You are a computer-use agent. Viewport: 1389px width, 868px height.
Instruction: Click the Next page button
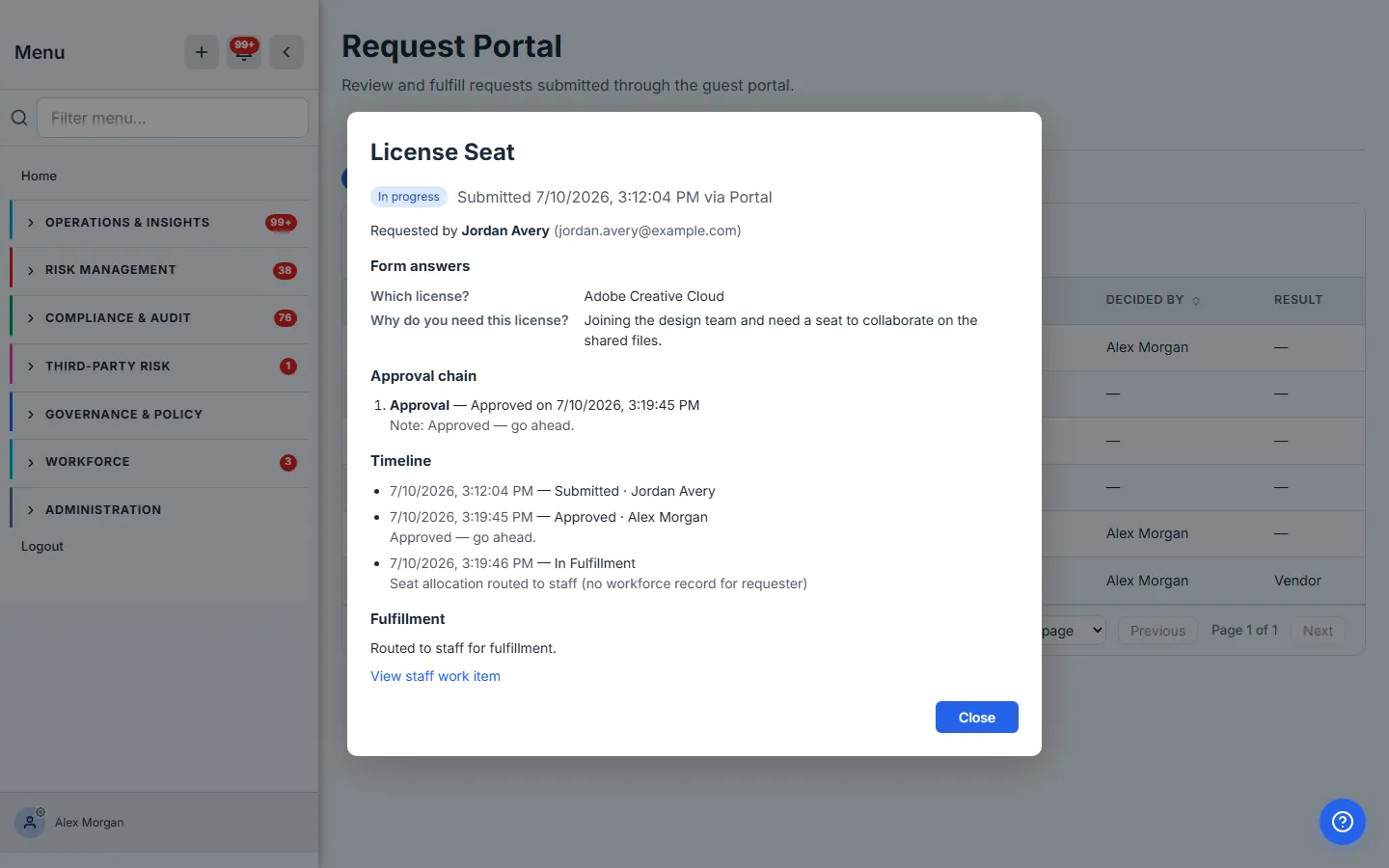pos(1318,631)
